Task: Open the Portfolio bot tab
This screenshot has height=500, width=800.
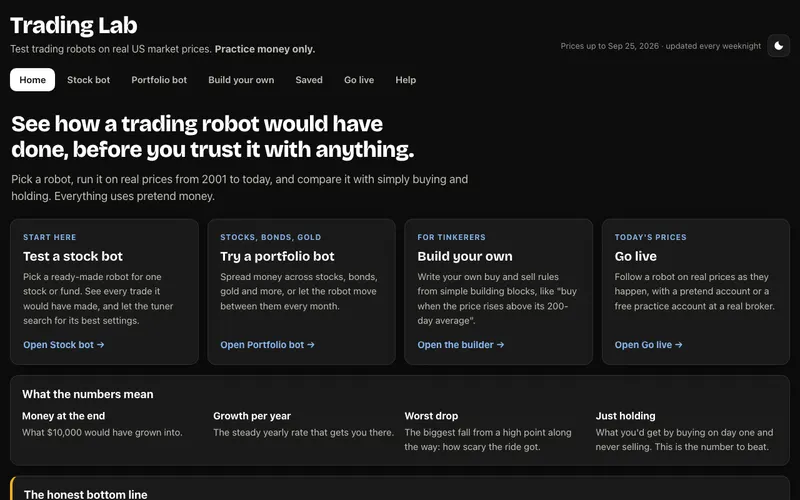Action: click(159, 80)
